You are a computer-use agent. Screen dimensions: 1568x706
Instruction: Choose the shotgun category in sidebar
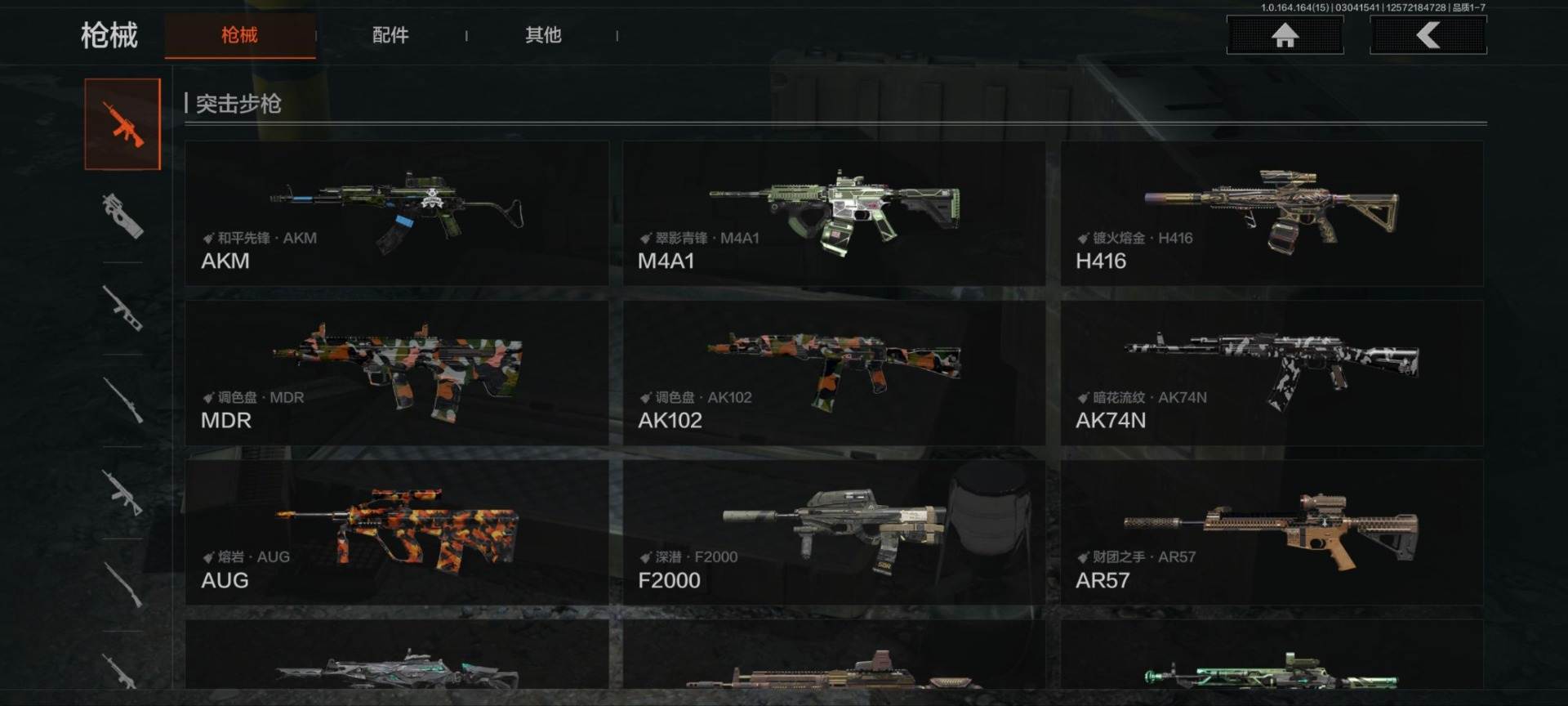click(x=122, y=308)
